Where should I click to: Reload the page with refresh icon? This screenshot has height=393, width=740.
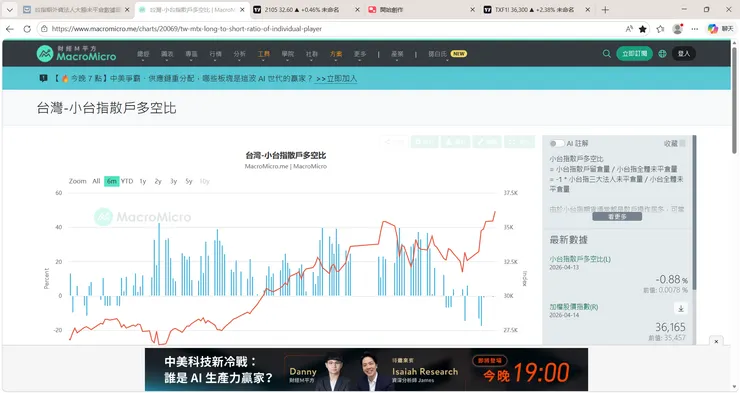[x=27, y=29]
